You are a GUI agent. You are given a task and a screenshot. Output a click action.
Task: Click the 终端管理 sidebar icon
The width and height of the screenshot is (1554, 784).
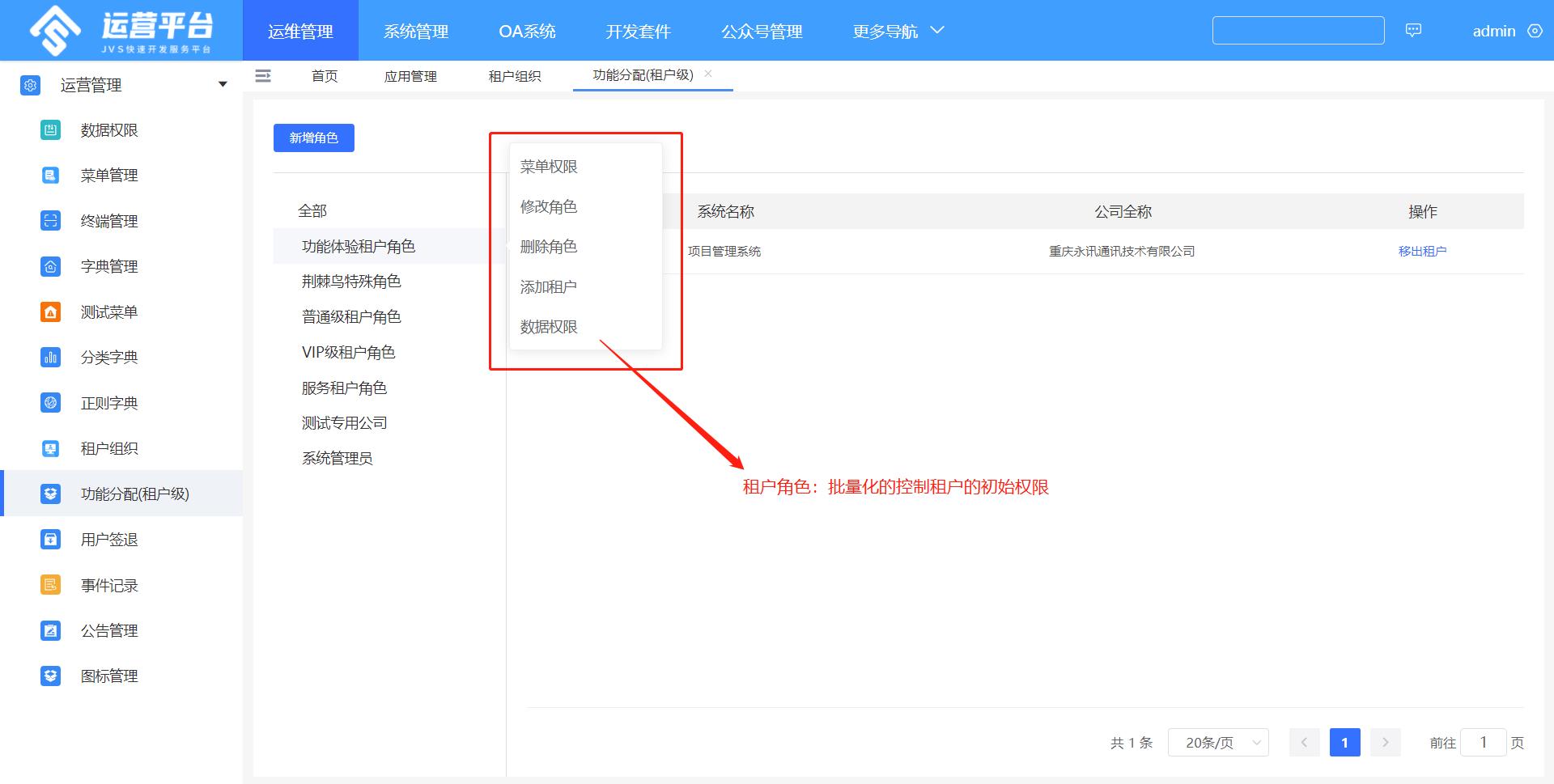[50, 221]
